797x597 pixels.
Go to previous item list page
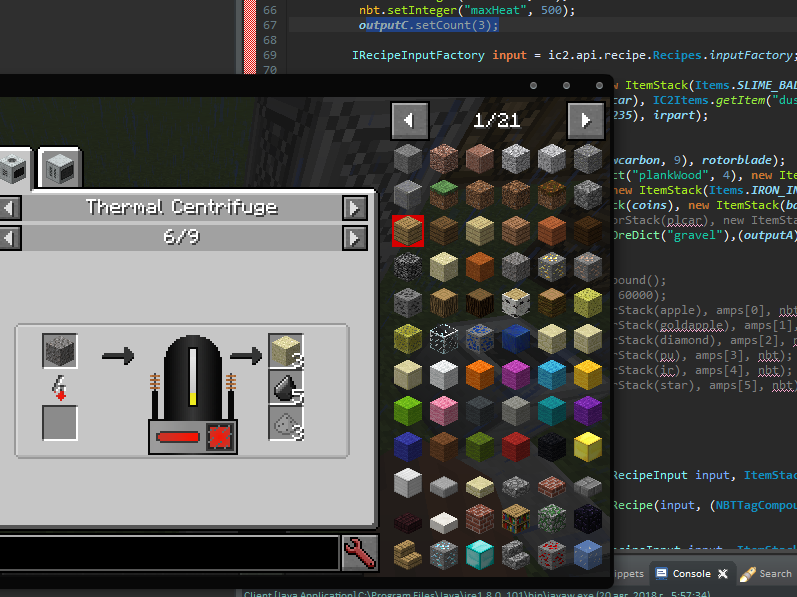410,121
